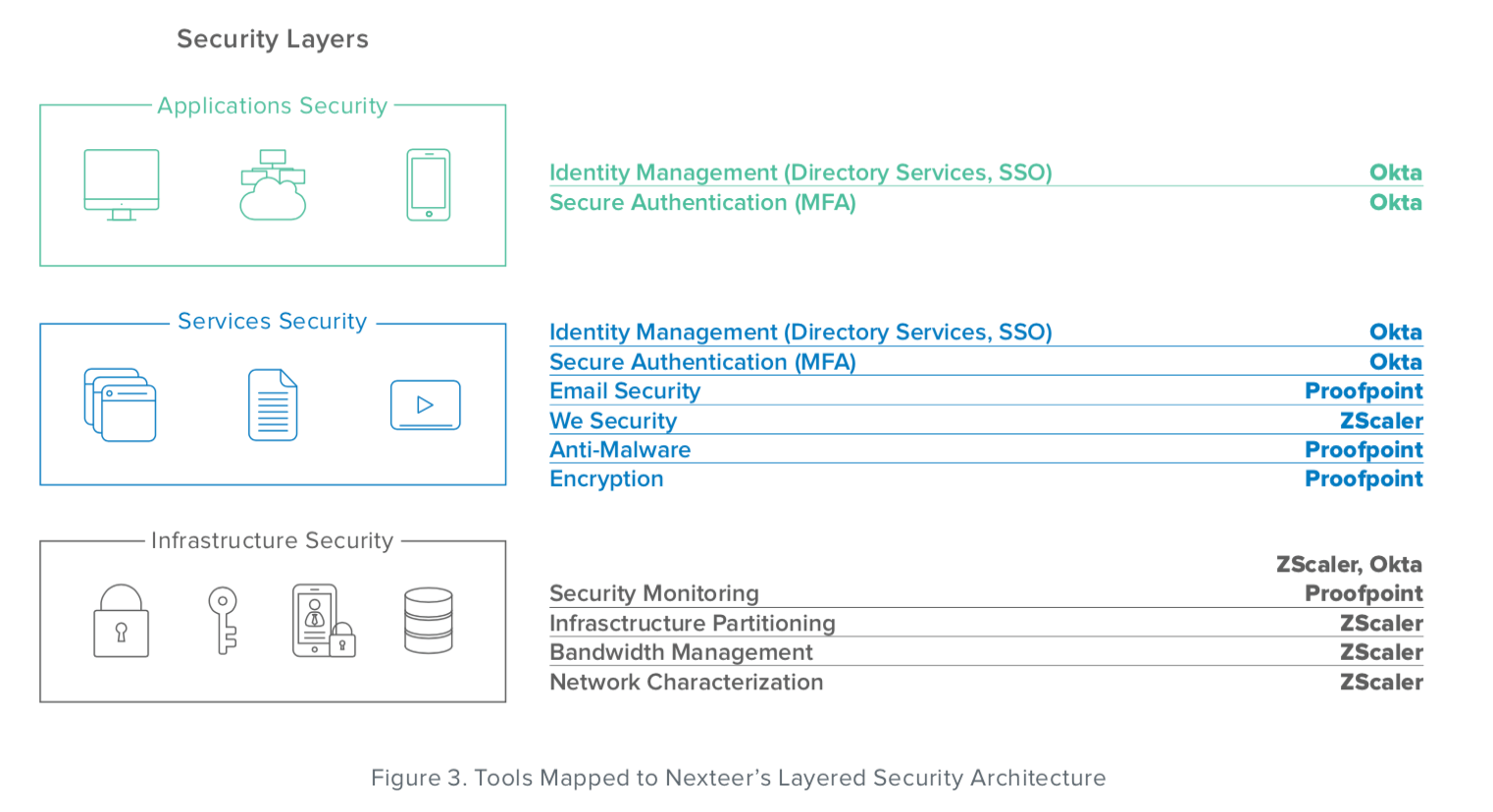This screenshot has height=812, width=1493.
Task: Click Okta beside green Identity Management
Action: pyautogui.click(x=1396, y=173)
